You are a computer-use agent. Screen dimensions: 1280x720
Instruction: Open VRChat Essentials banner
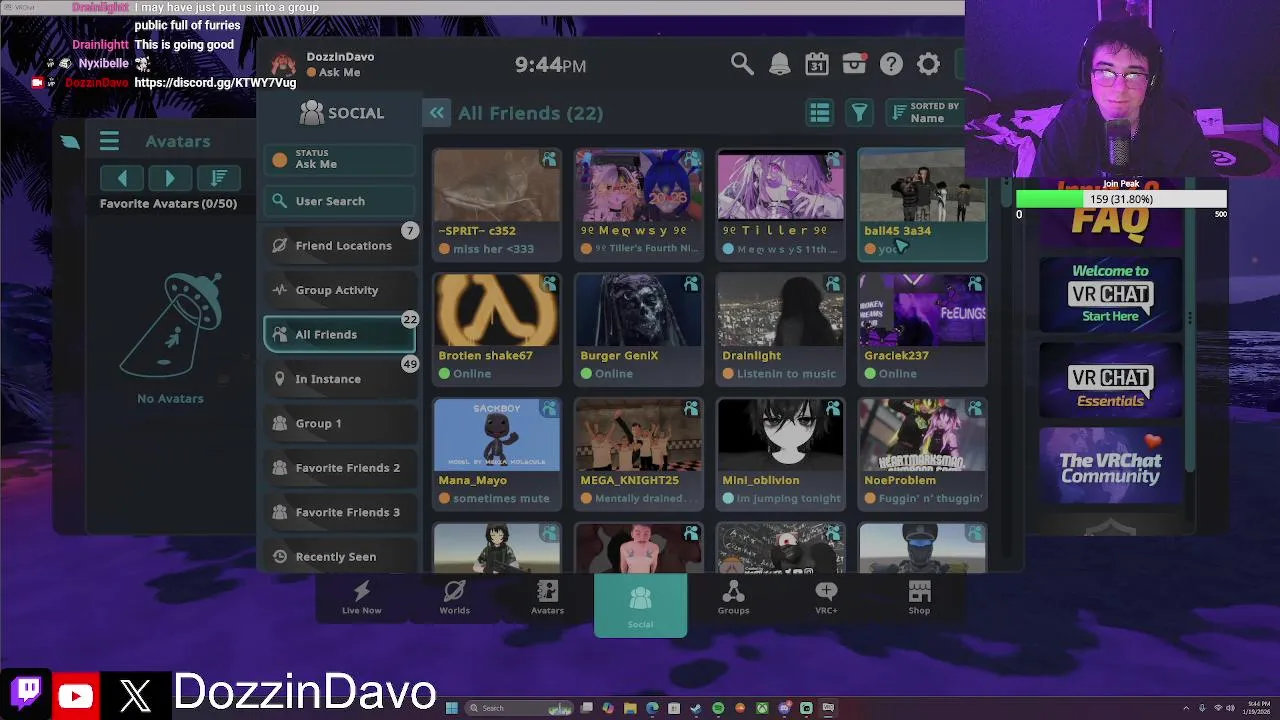[1110, 380]
